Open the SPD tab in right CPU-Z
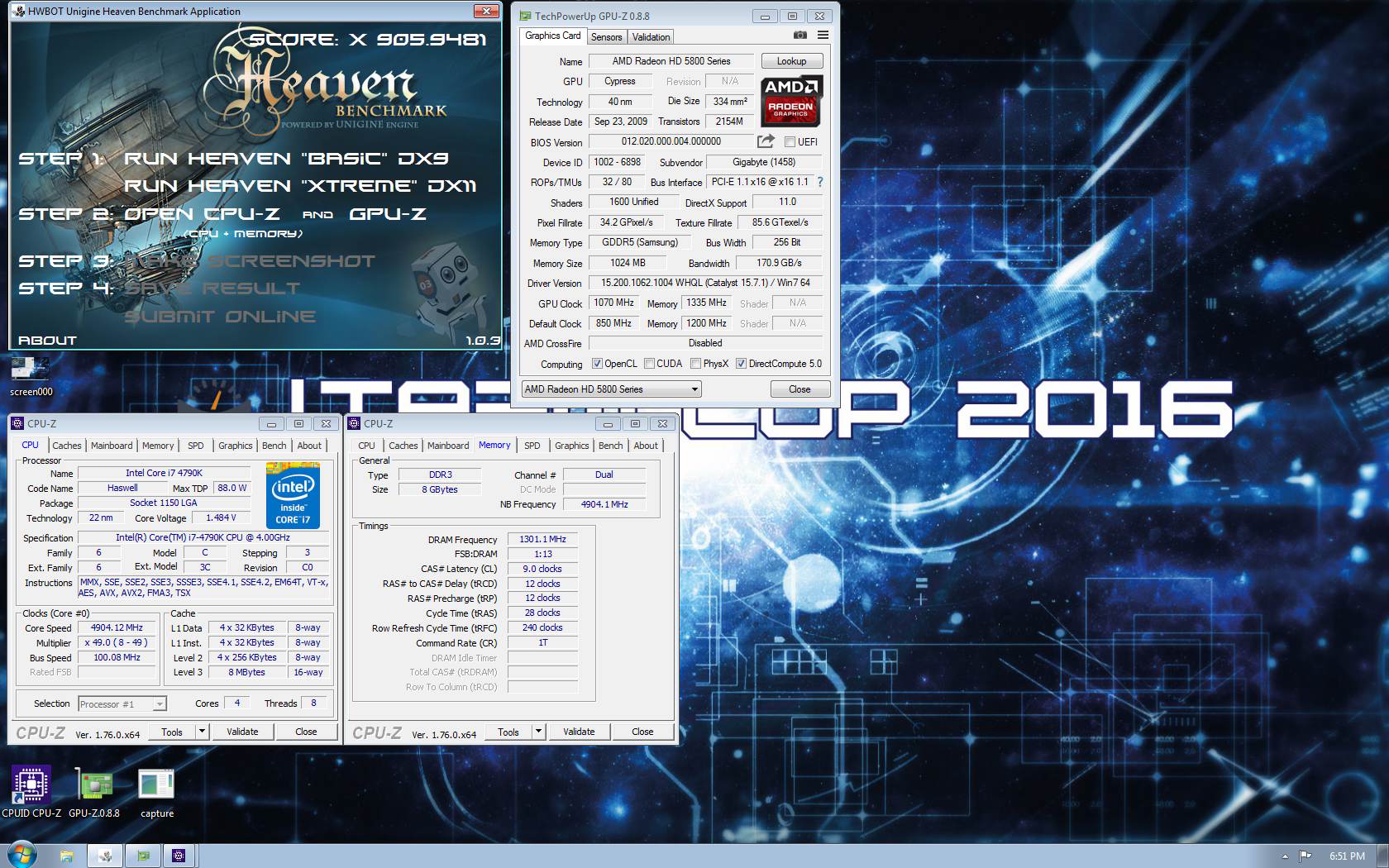This screenshot has height=868, width=1389. click(532, 445)
